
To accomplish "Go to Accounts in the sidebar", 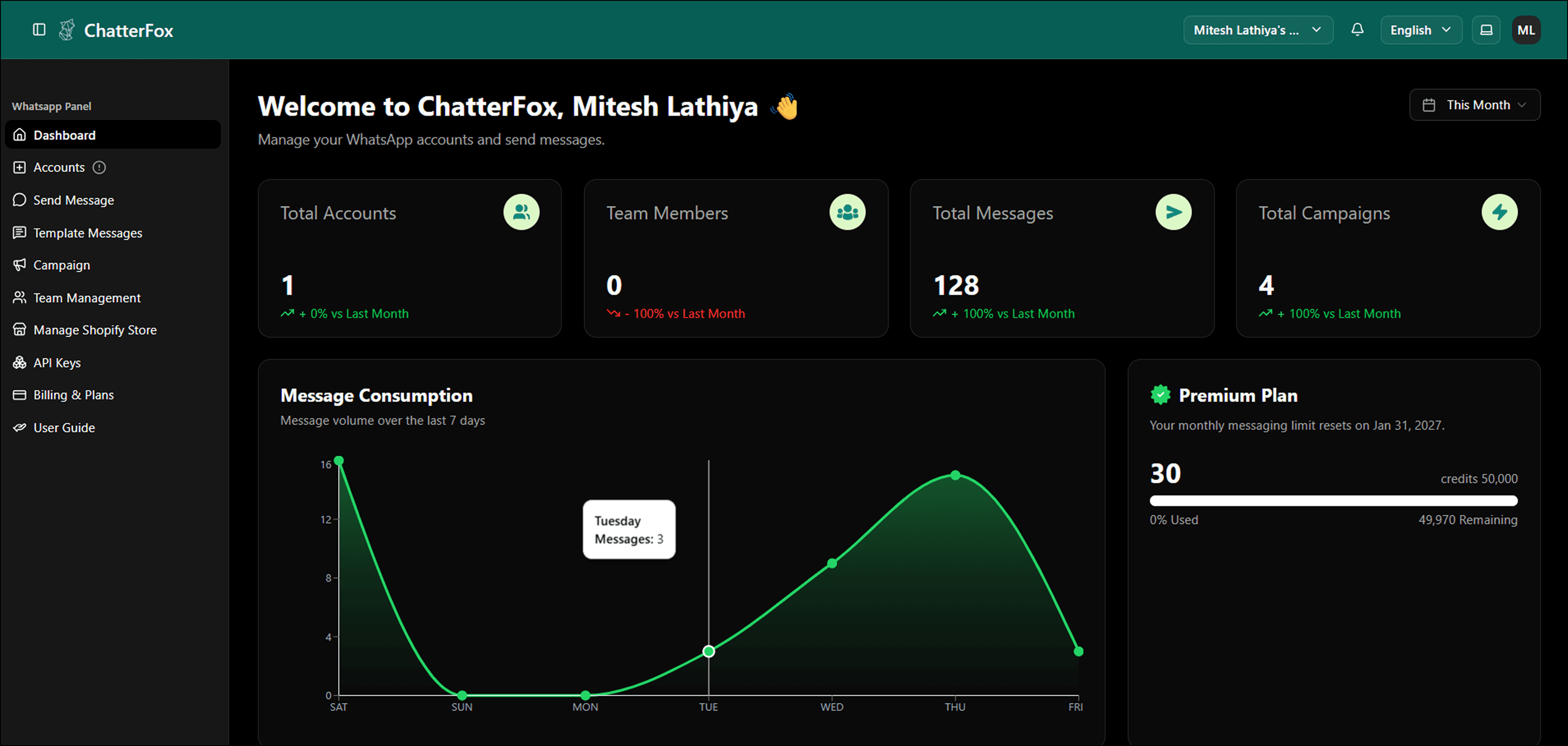I will click(113, 167).
